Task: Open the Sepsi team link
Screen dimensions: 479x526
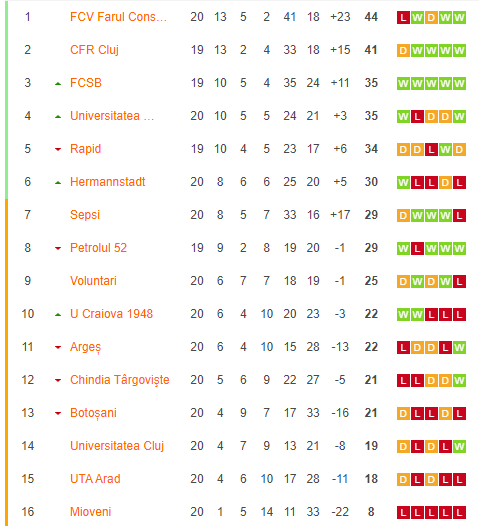Action: coord(85,215)
